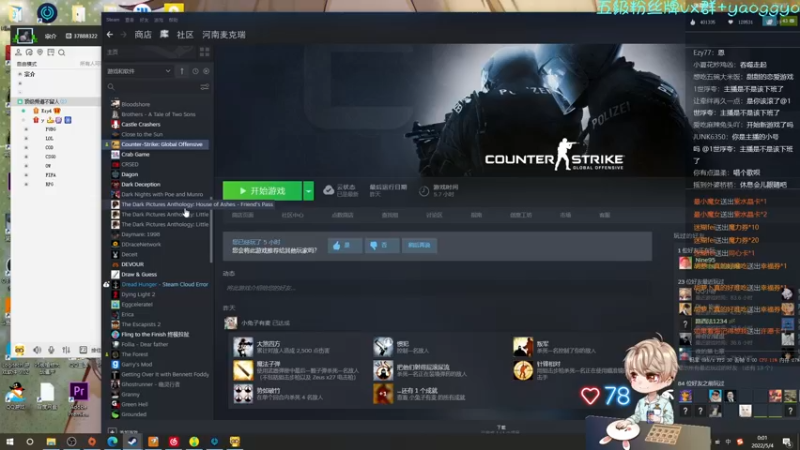Screen dimensions: 800x450
Task: Select Deceit in the game list
Action: coord(129,255)
